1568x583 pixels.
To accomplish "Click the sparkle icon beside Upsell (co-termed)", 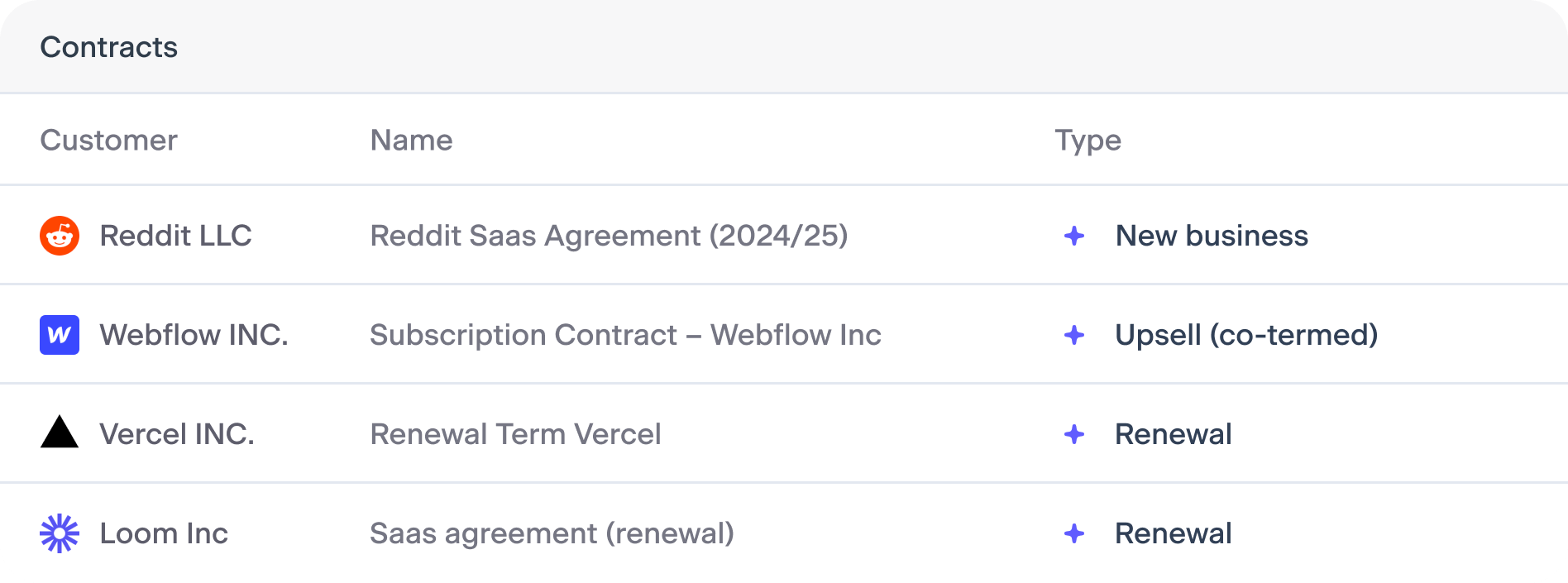I will click(1074, 335).
